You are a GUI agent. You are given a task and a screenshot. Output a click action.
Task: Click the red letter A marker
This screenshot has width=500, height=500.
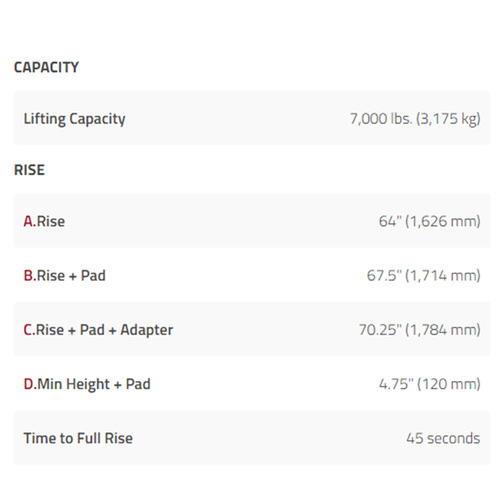(x=29, y=221)
